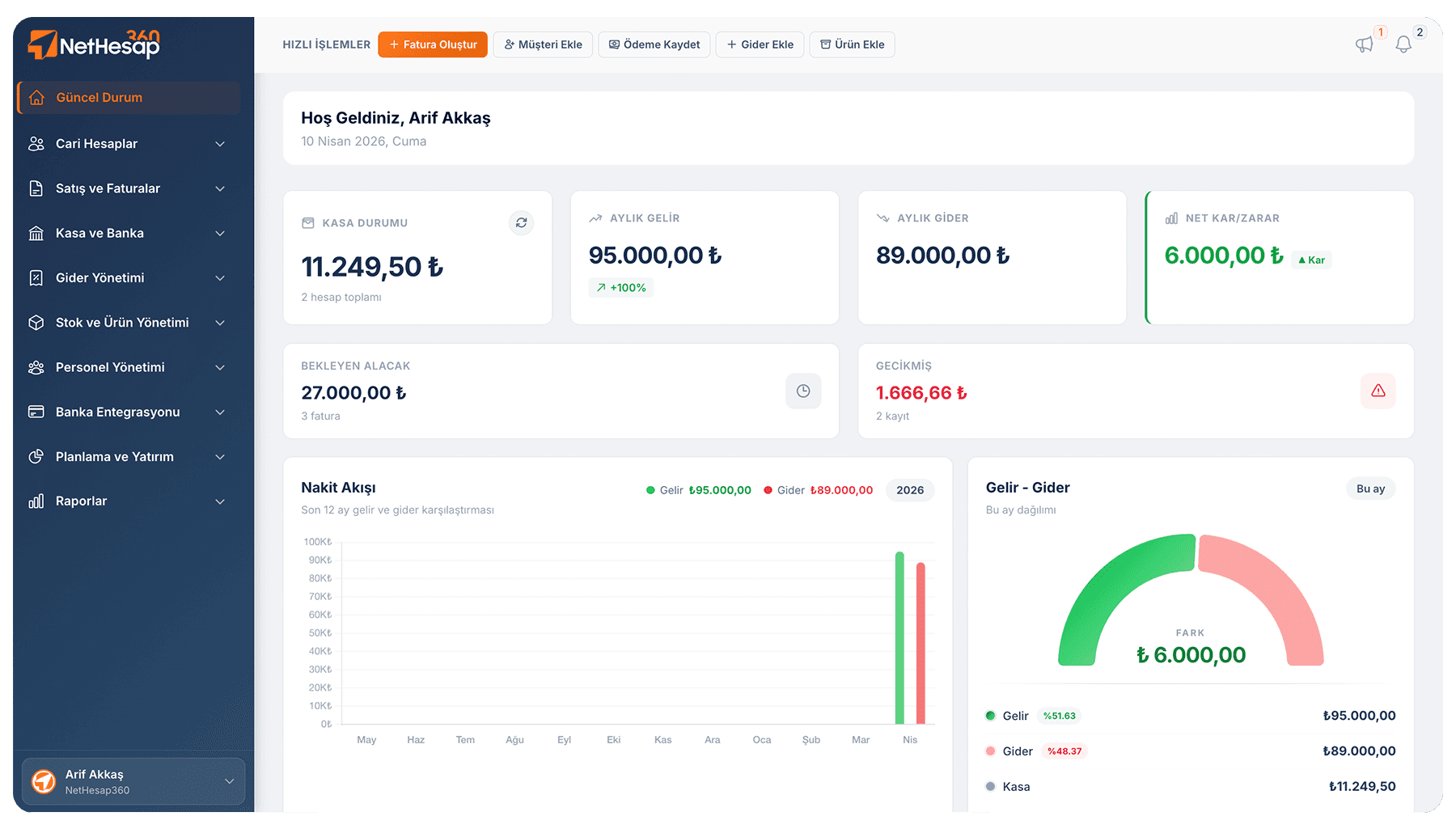
Task: Click the Ürün Ekle button
Action: (x=852, y=44)
